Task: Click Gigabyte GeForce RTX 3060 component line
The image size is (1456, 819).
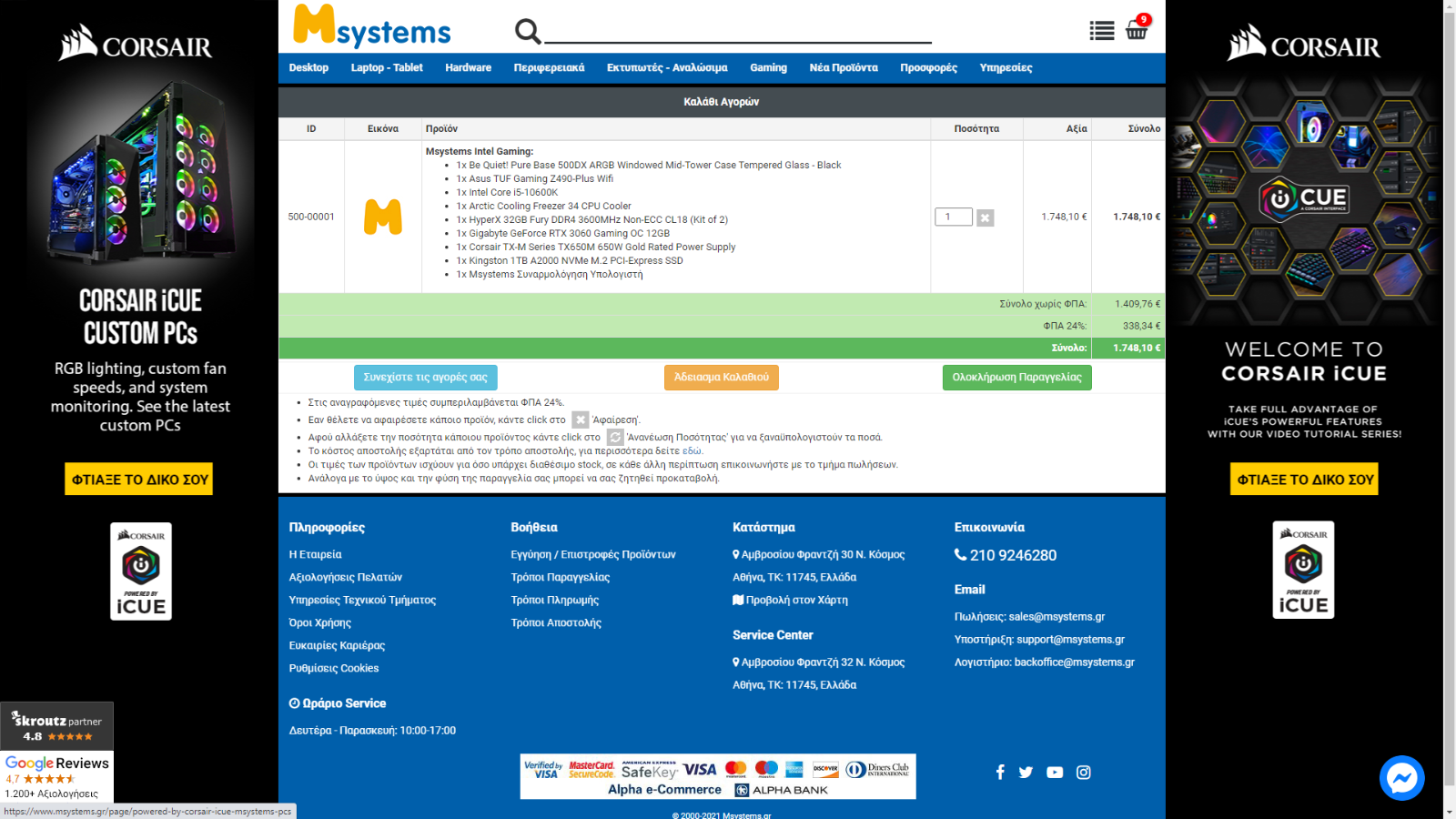Action: [x=562, y=233]
